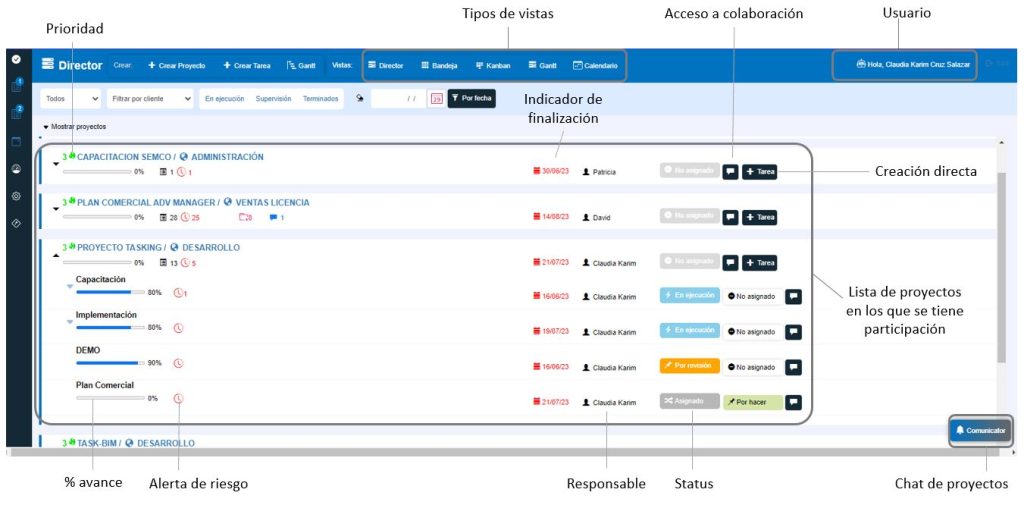Open chat icon on the Plan Comercial row
The image size is (1024, 505).
793,402
